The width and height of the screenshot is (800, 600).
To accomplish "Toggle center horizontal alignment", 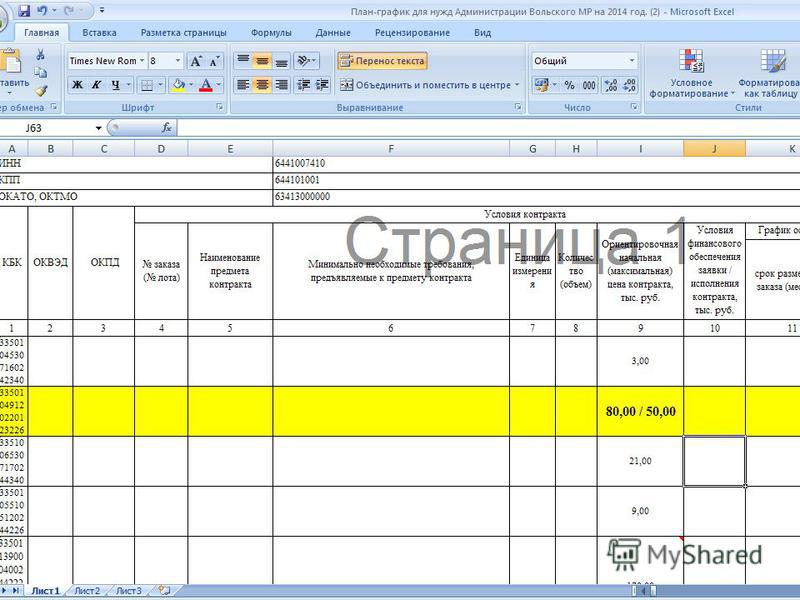I will pyautogui.click(x=262, y=85).
